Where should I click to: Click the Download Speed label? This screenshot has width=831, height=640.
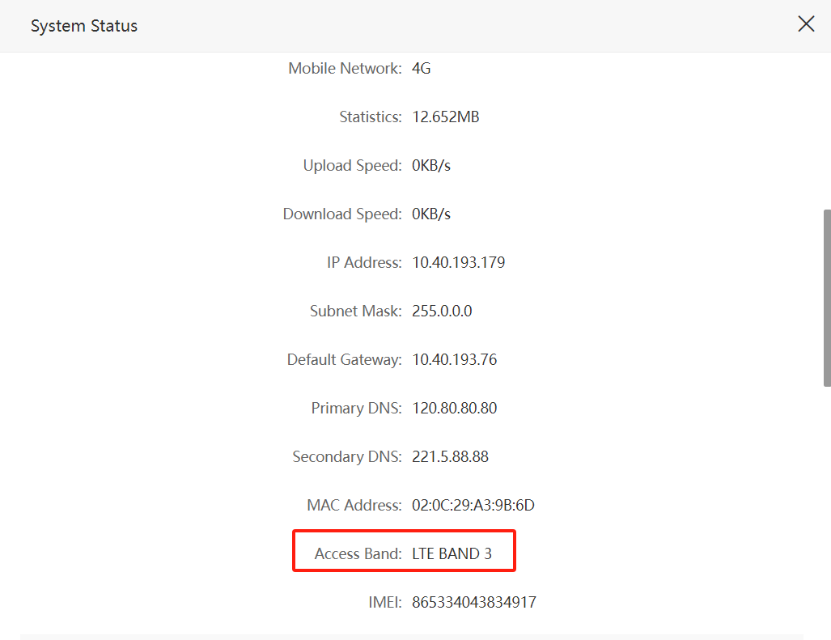coord(342,214)
